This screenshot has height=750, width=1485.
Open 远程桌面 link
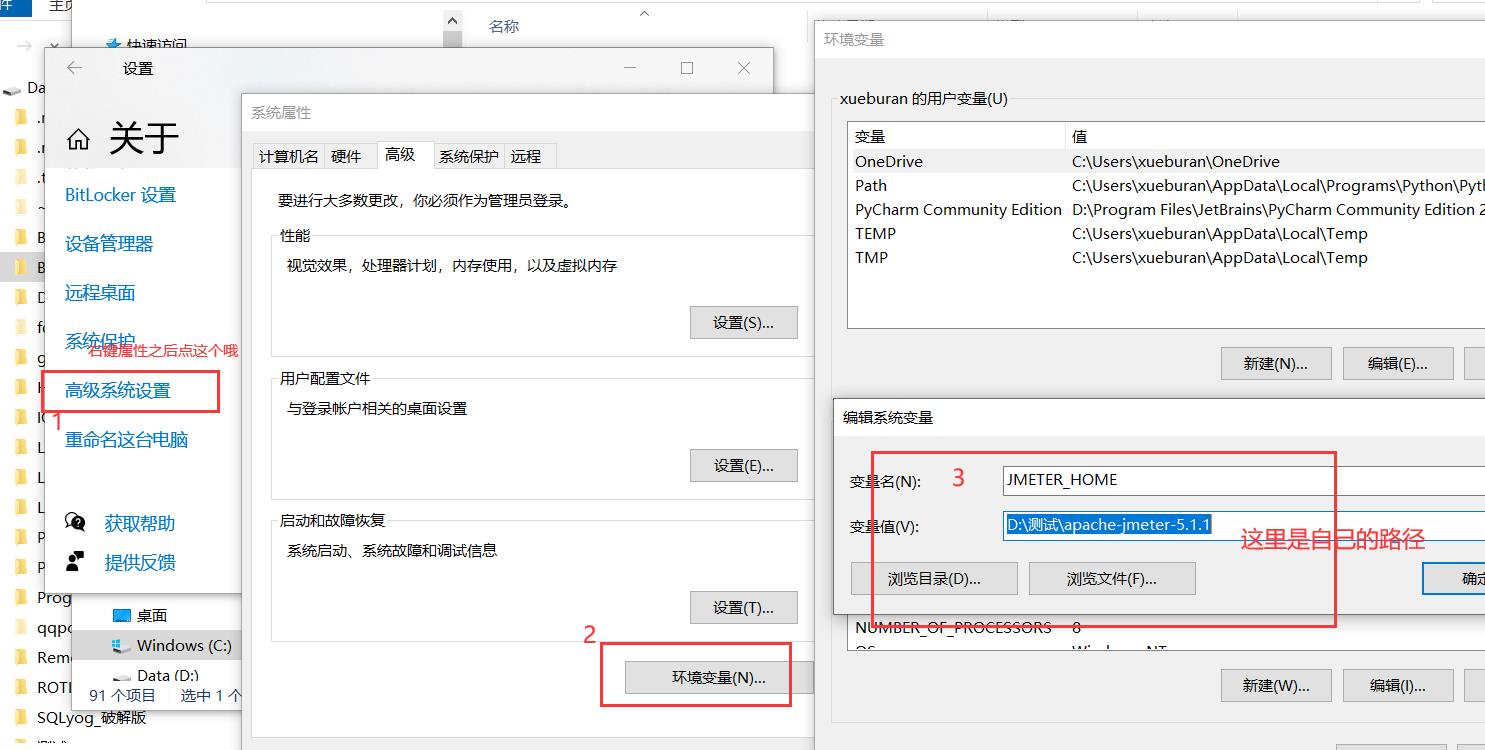pyautogui.click(x=100, y=293)
